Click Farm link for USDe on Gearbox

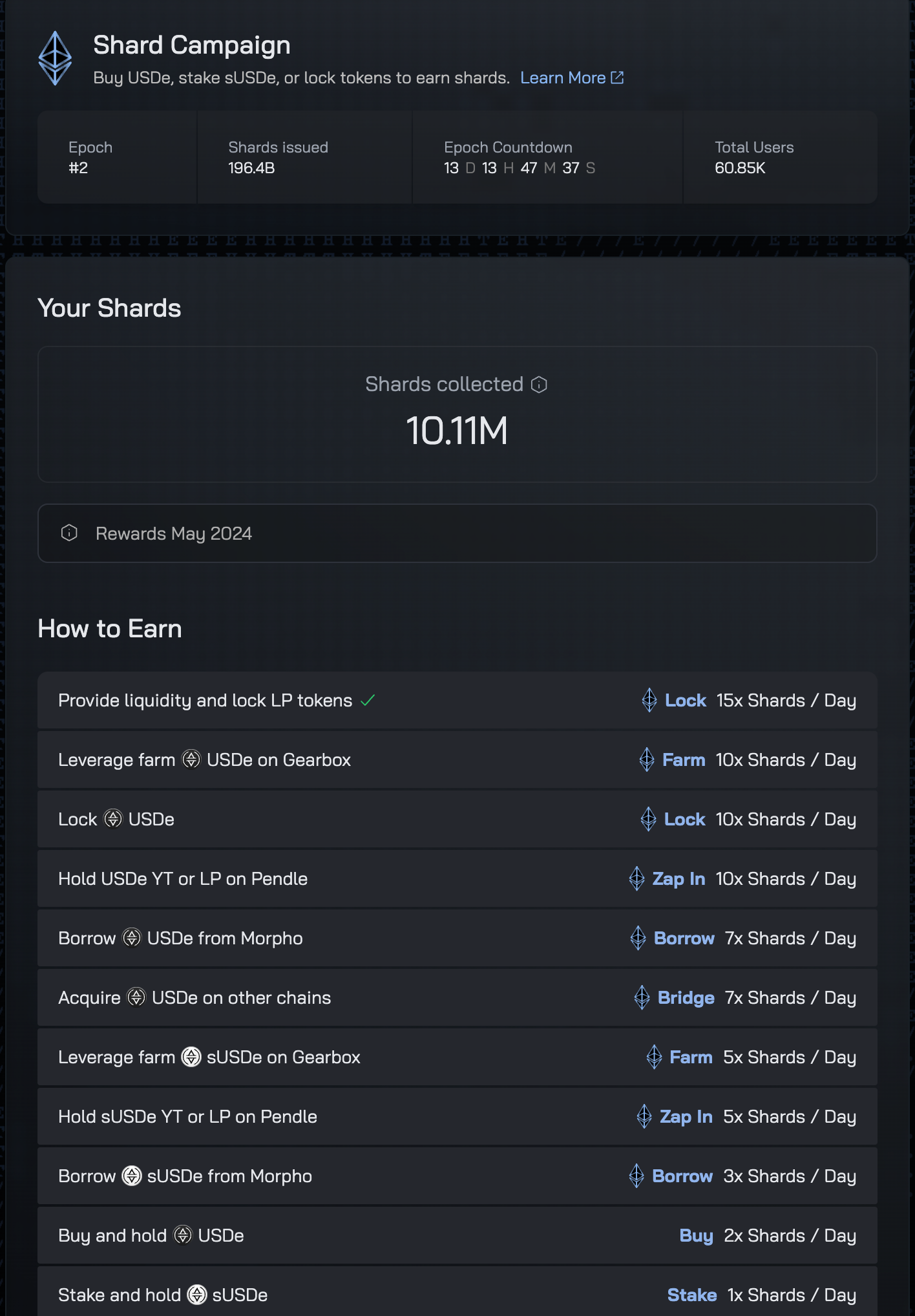click(x=683, y=759)
